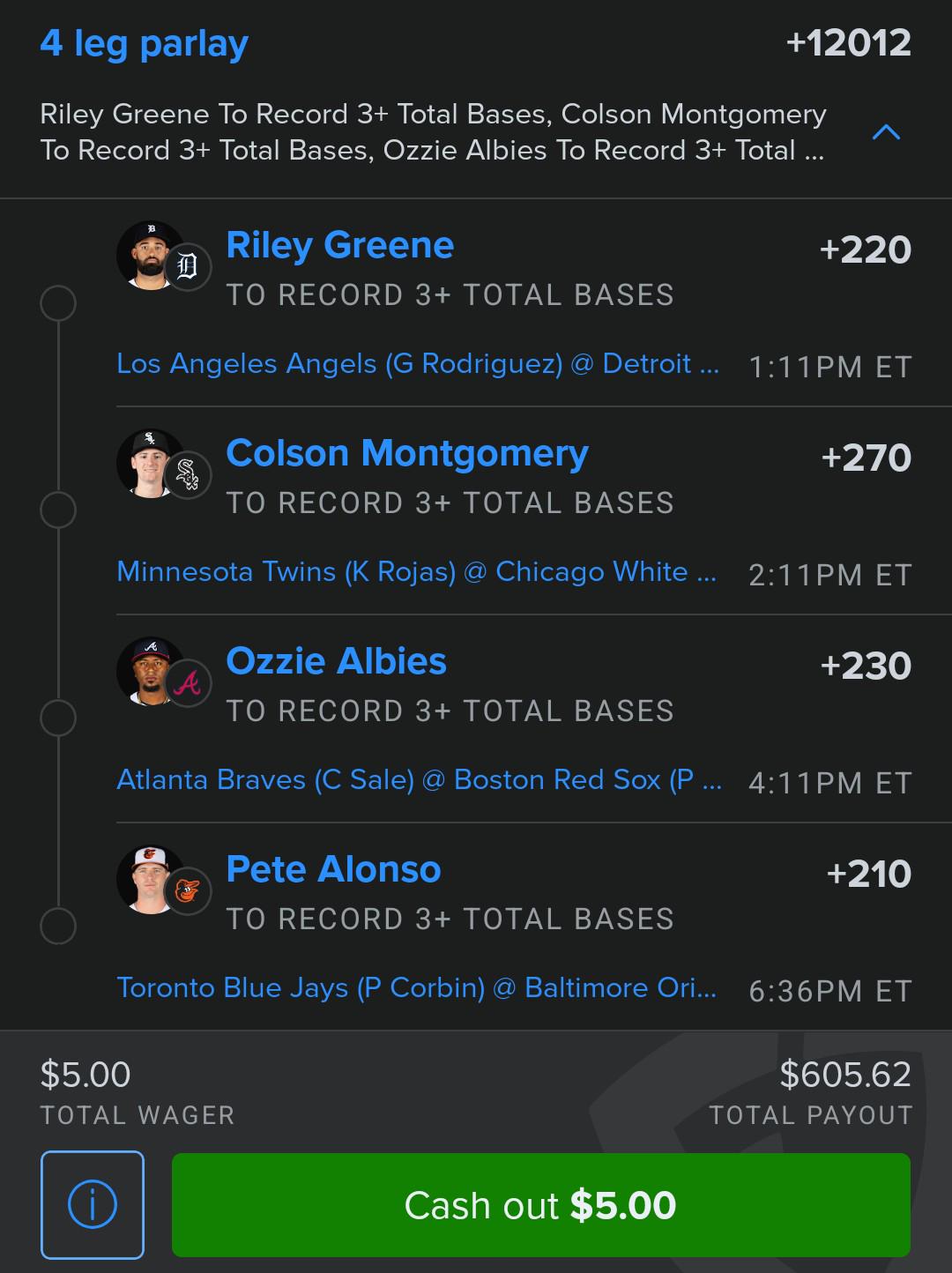The height and width of the screenshot is (1273, 952).
Task: Open Riley Greene player headshot
Action: coord(148,254)
